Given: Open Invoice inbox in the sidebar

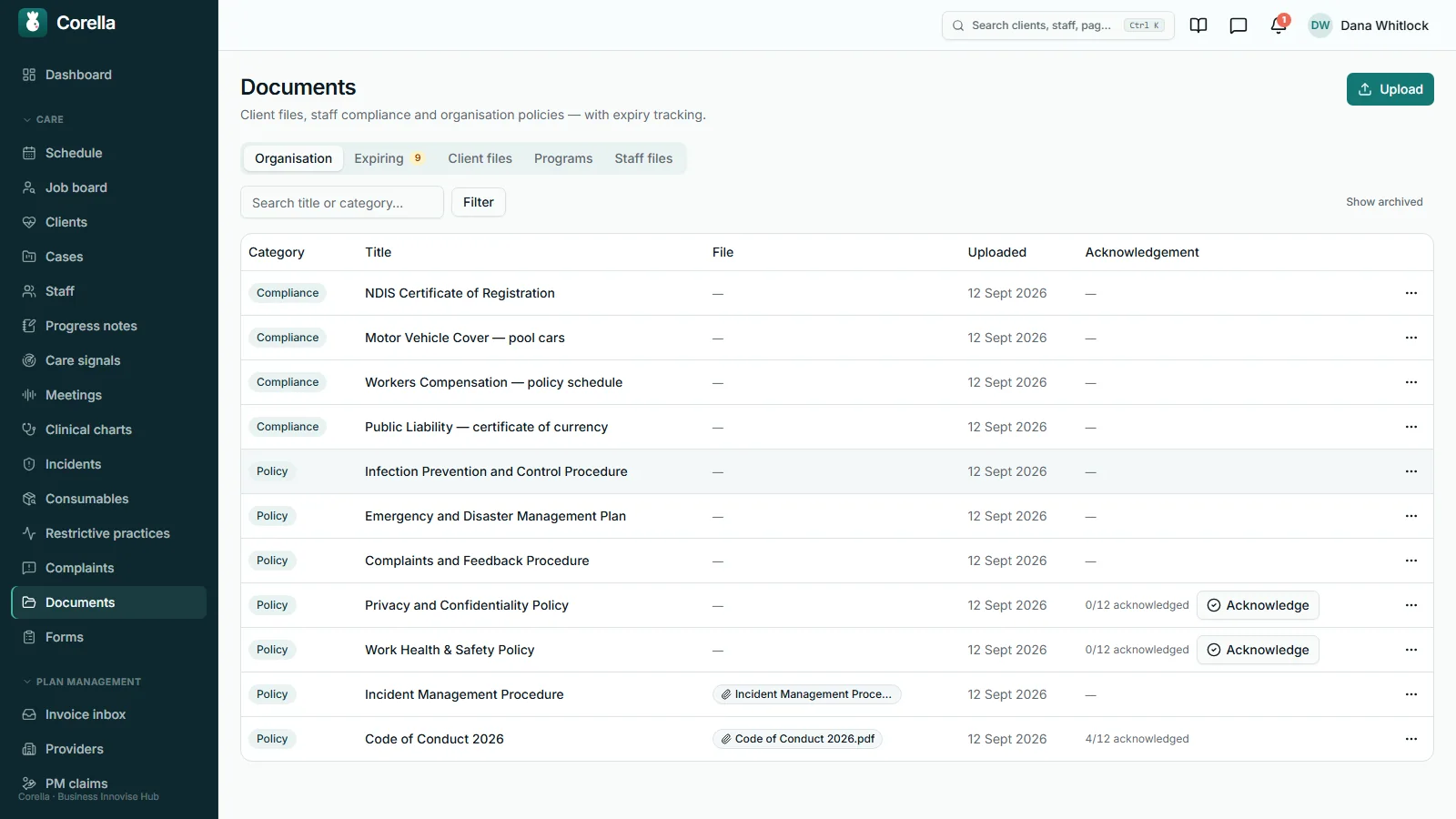Looking at the screenshot, I should pyautogui.click(x=109, y=714).
